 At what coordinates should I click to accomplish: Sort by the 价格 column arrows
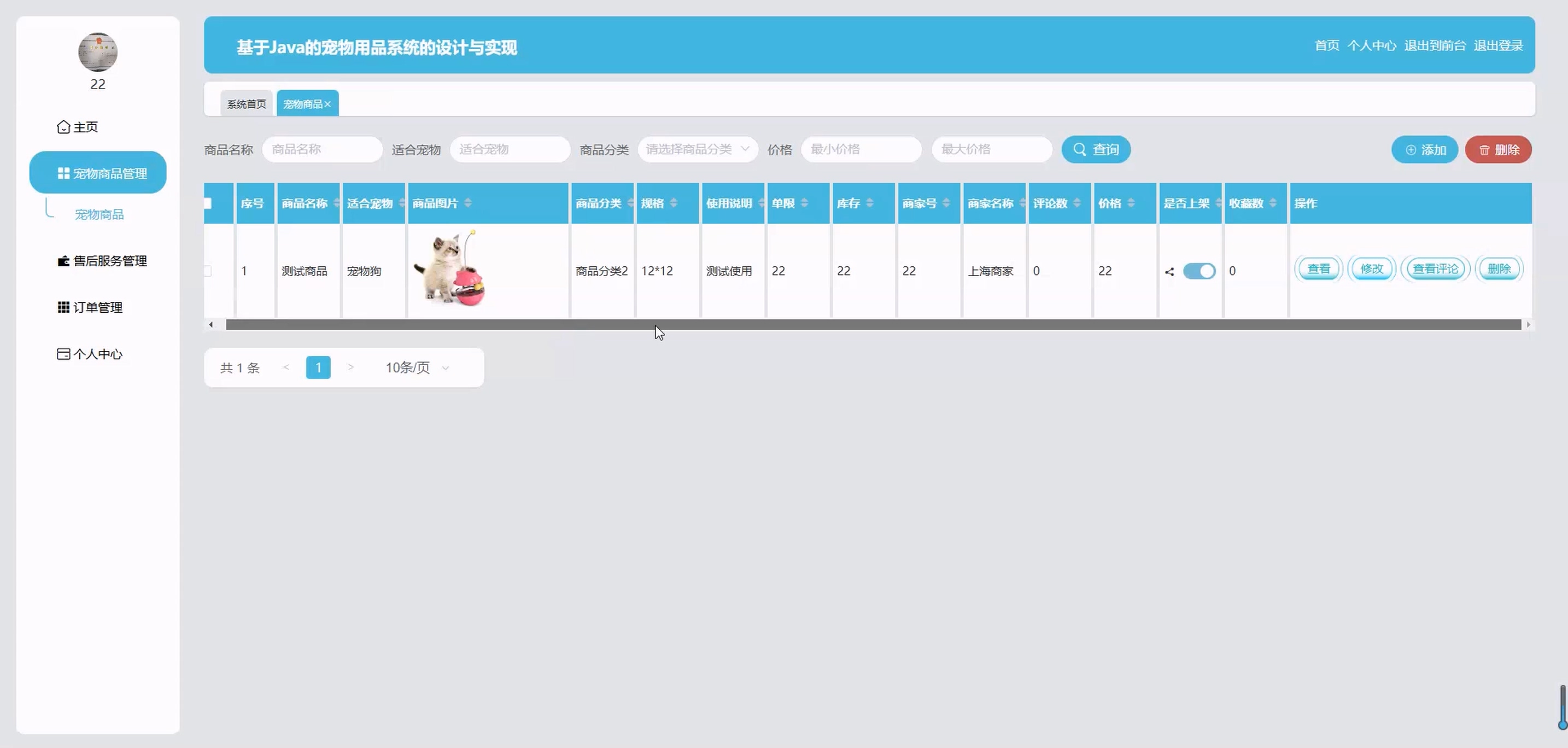1131,203
